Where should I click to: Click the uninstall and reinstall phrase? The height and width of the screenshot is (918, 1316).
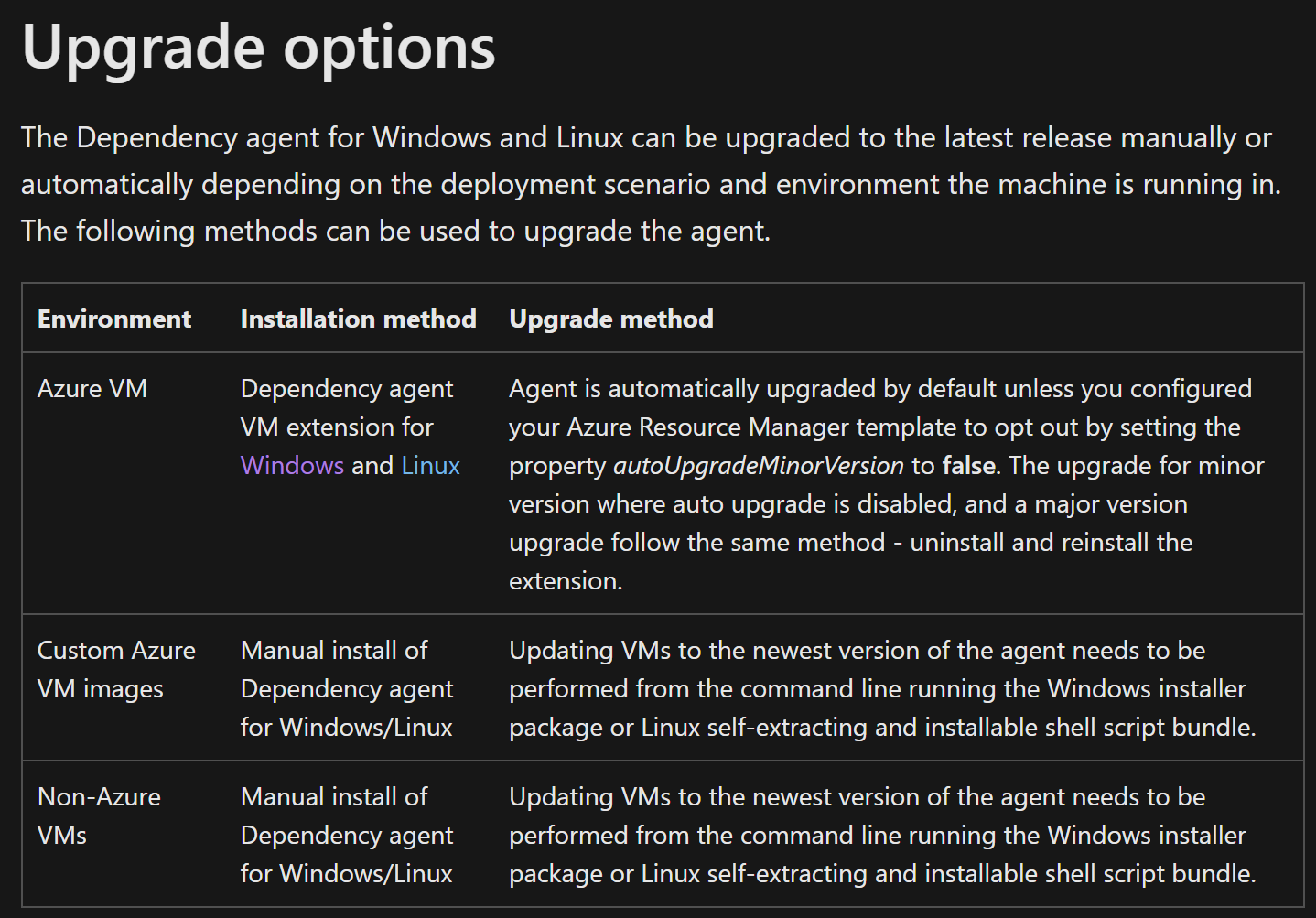pos(1051,543)
